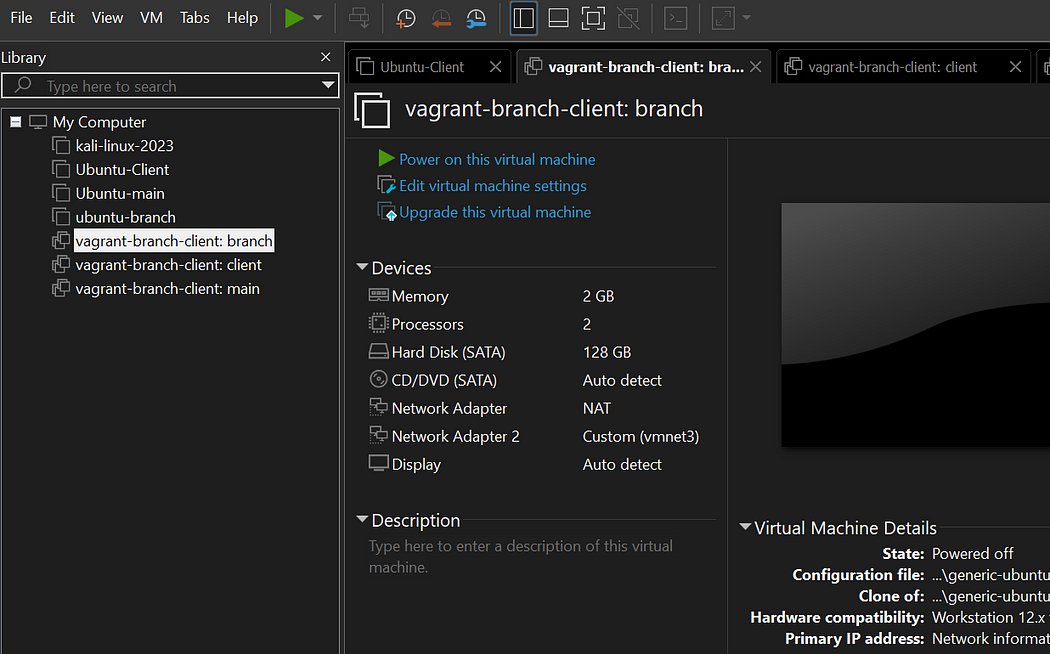Select vagrant-branch-client: client in library

tap(169, 265)
